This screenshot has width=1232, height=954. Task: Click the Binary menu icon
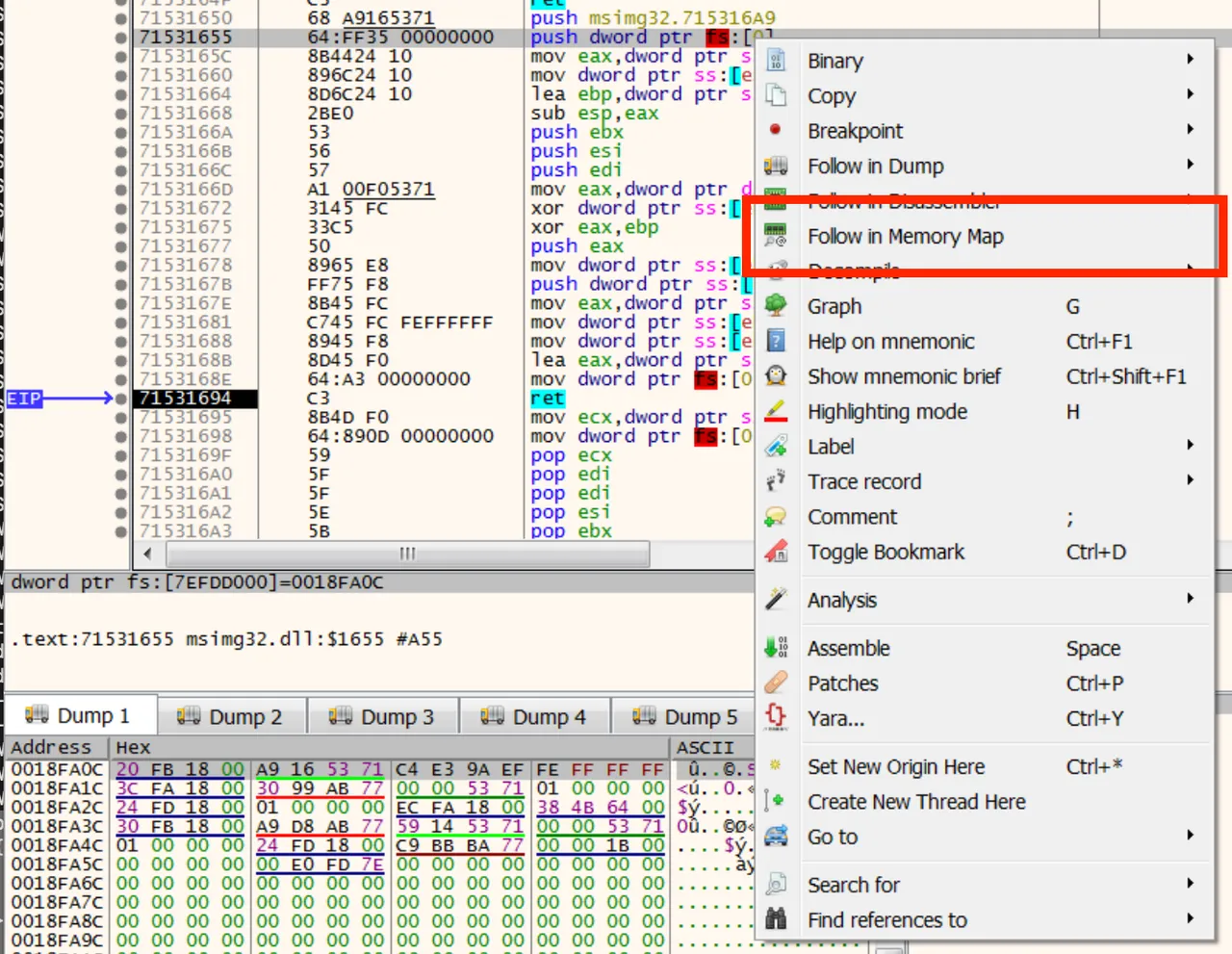pos(776,61)
